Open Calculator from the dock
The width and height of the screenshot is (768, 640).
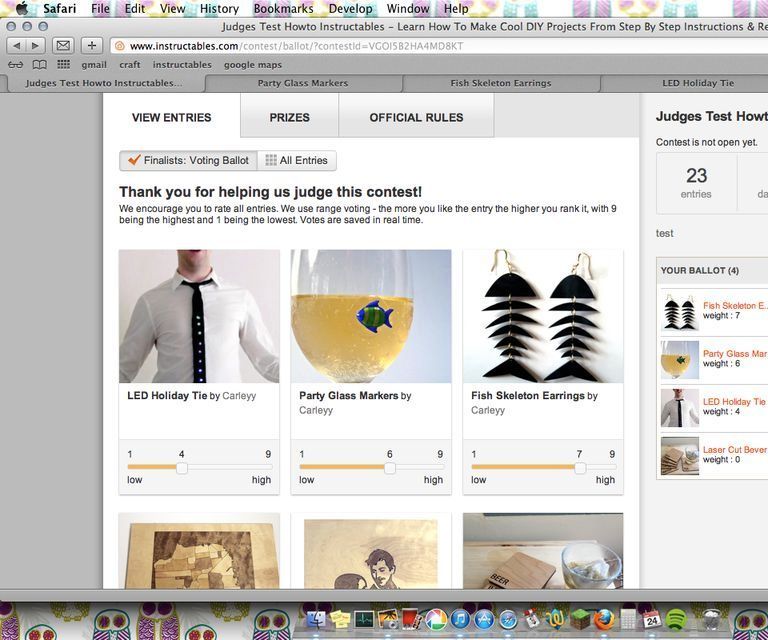(x=628, y=620)
